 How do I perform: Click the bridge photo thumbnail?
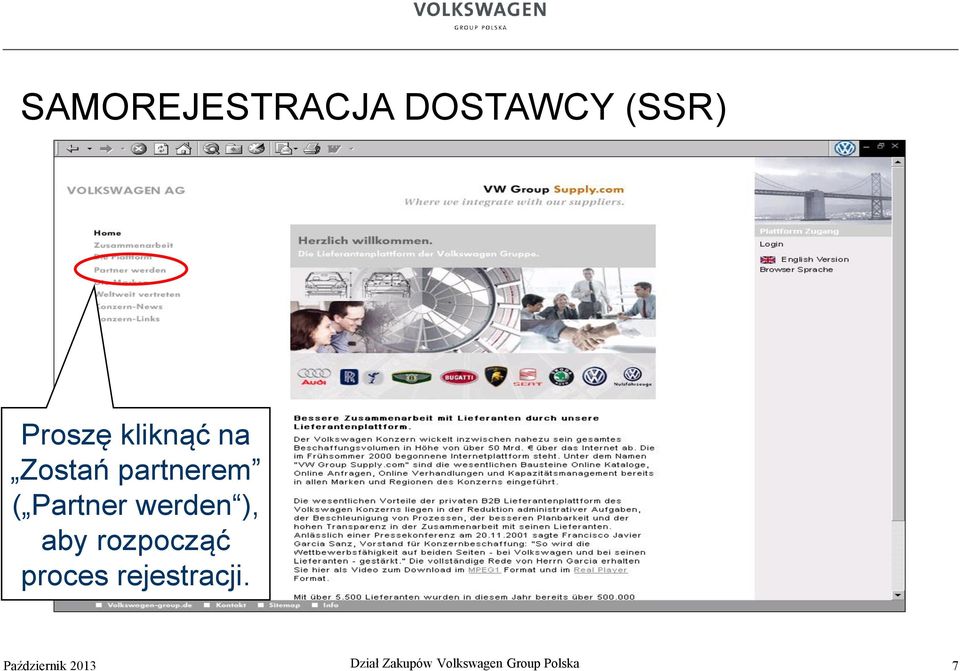tap(822, 192)
